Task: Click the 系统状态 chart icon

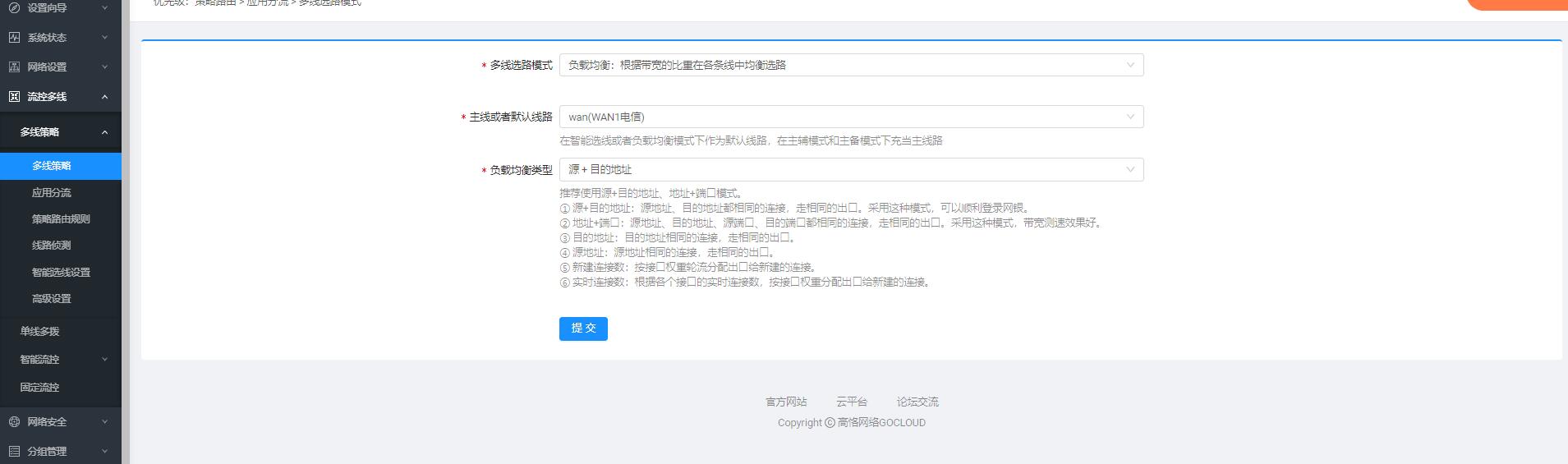Action: pos(14,38)
